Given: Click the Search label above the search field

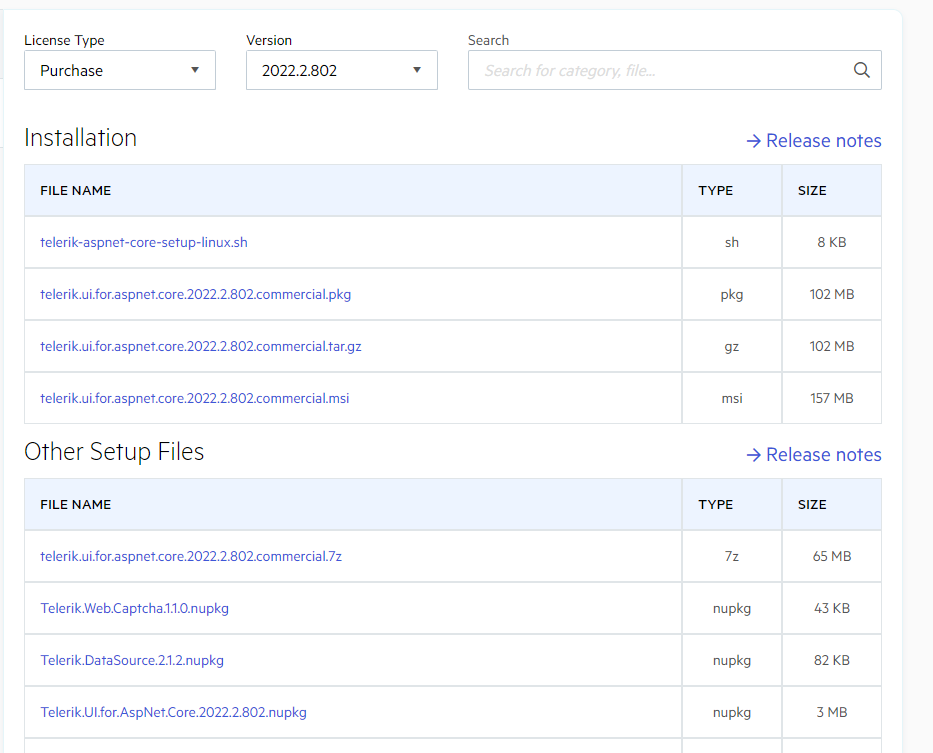Looking at the screenshot, I should point(489,40).
